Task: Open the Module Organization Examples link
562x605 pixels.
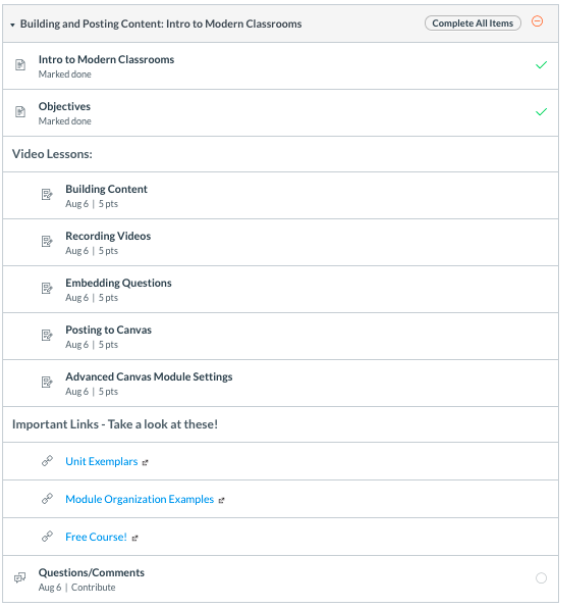Action: pyautogui.click(x=140, y=499)
